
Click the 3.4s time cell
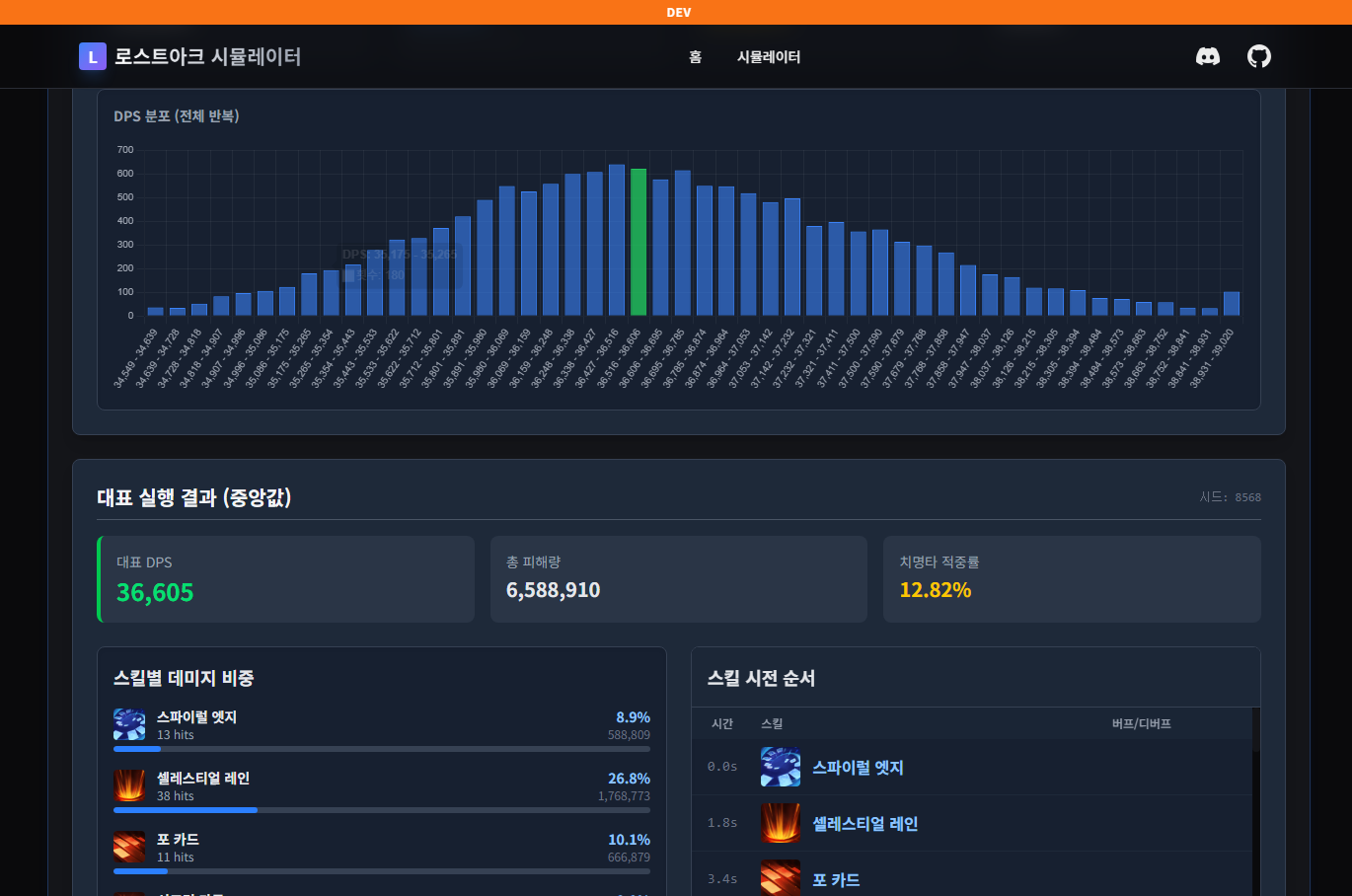[x=722, y=879]
